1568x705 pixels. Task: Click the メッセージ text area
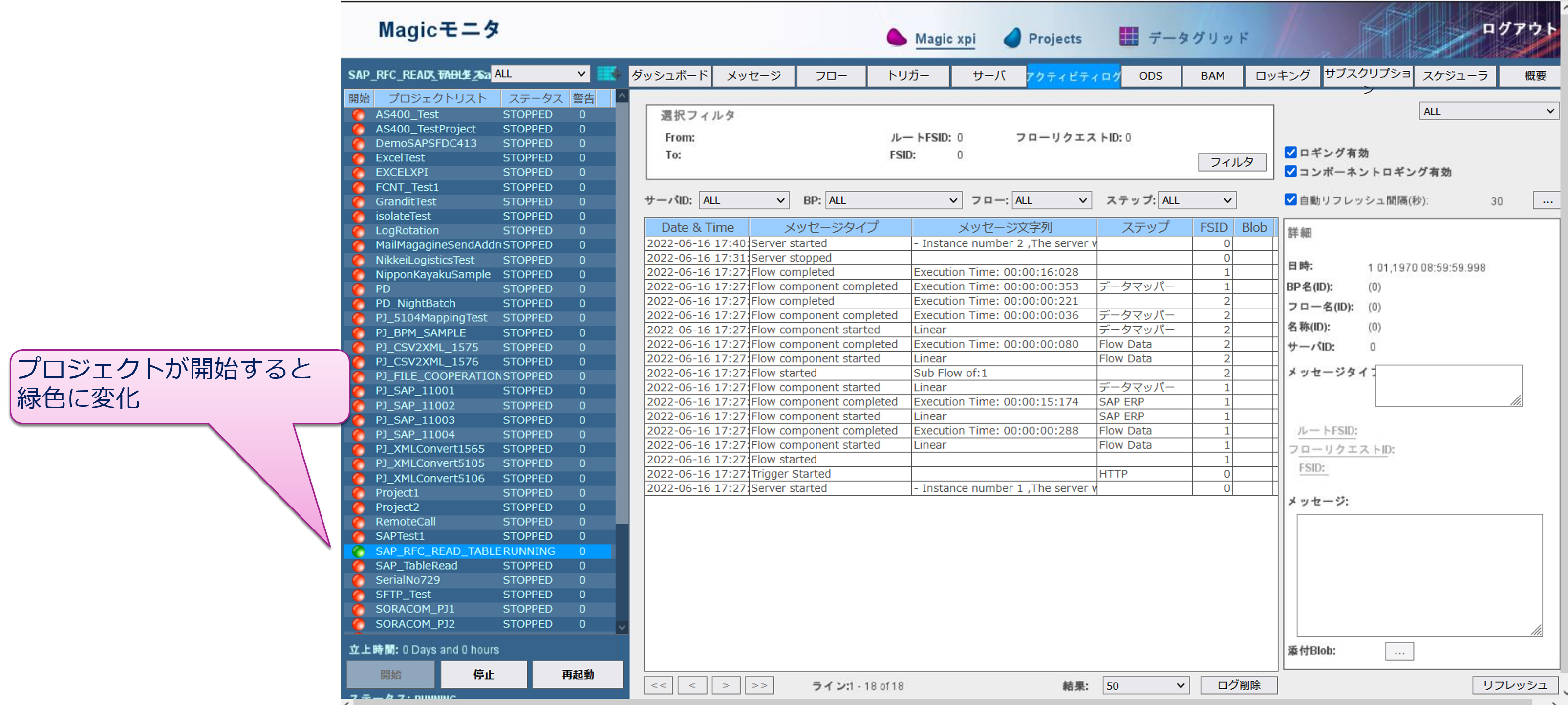(1419, 575)
